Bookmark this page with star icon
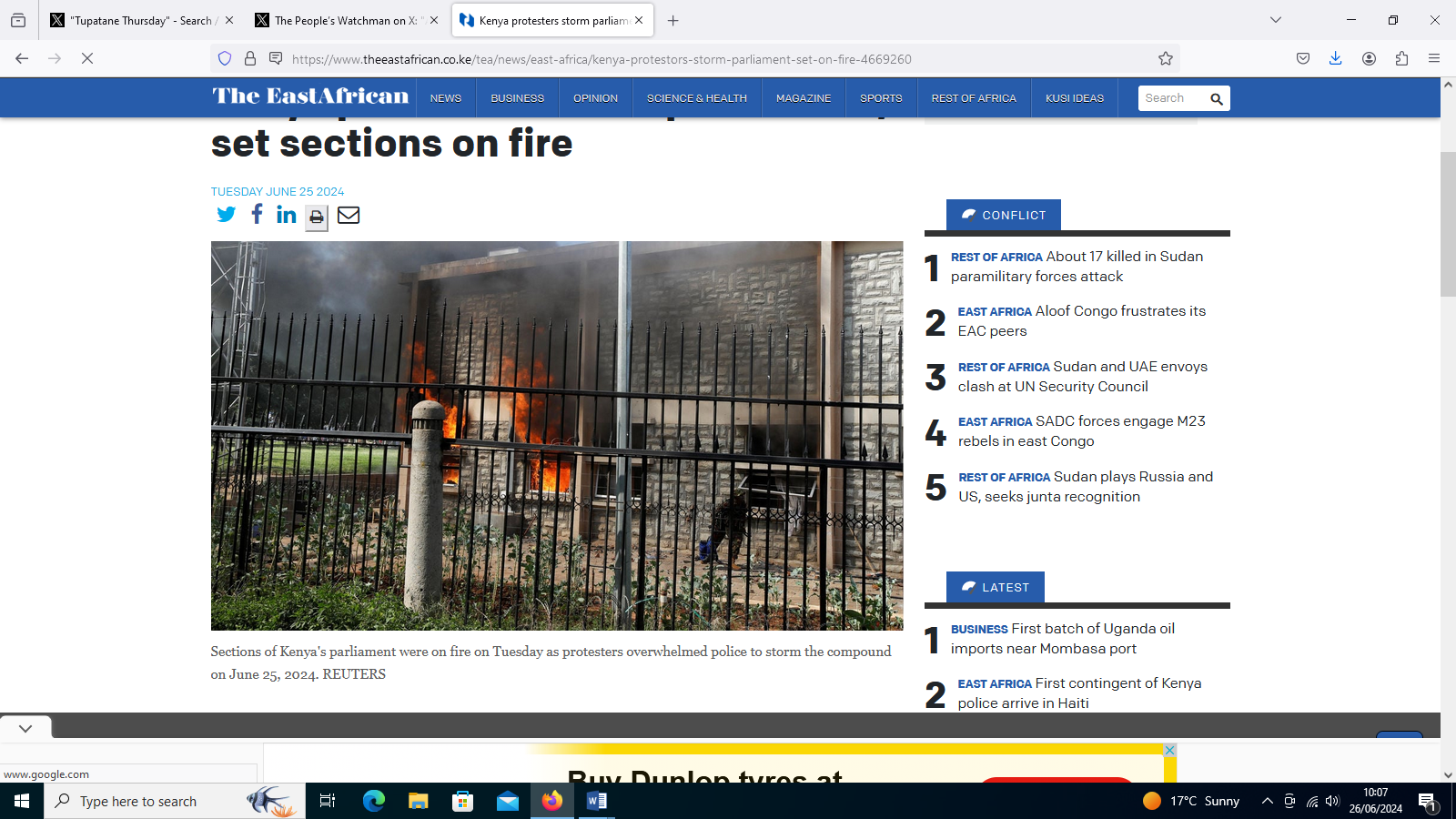1456x819 pixels. coord(1166,59)
